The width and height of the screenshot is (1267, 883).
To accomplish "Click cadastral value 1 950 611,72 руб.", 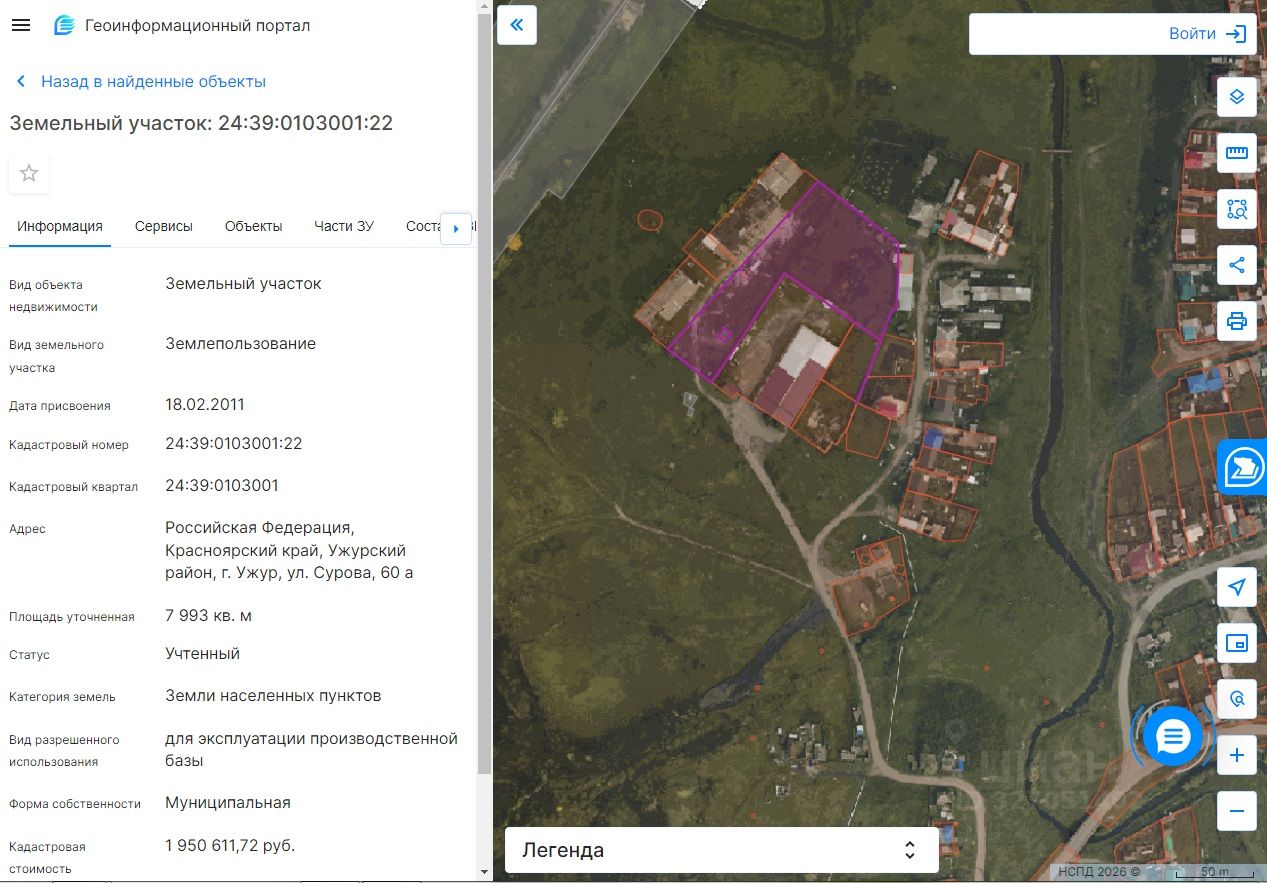I will tap(230, 846).
